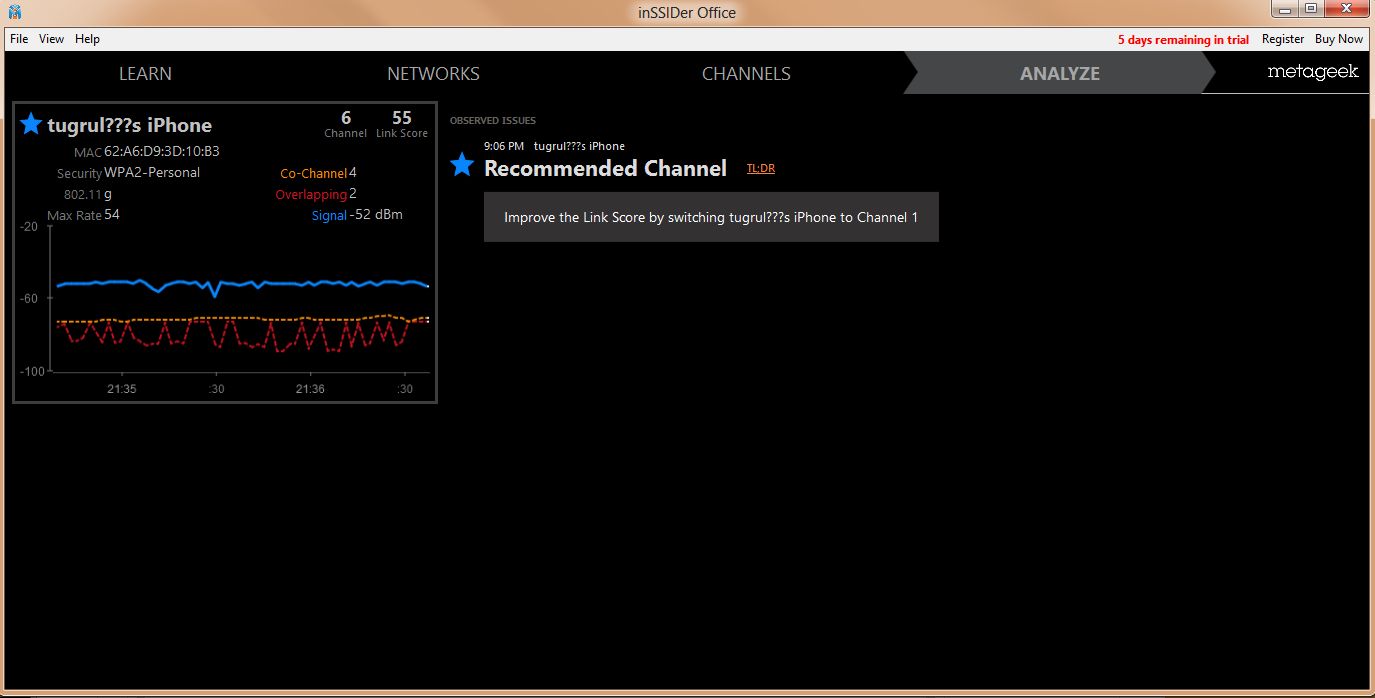Screen dimensions: 1375x698
Task: Click the tugrul???s iPhone network name in card
Action: [x=130, y=125]
